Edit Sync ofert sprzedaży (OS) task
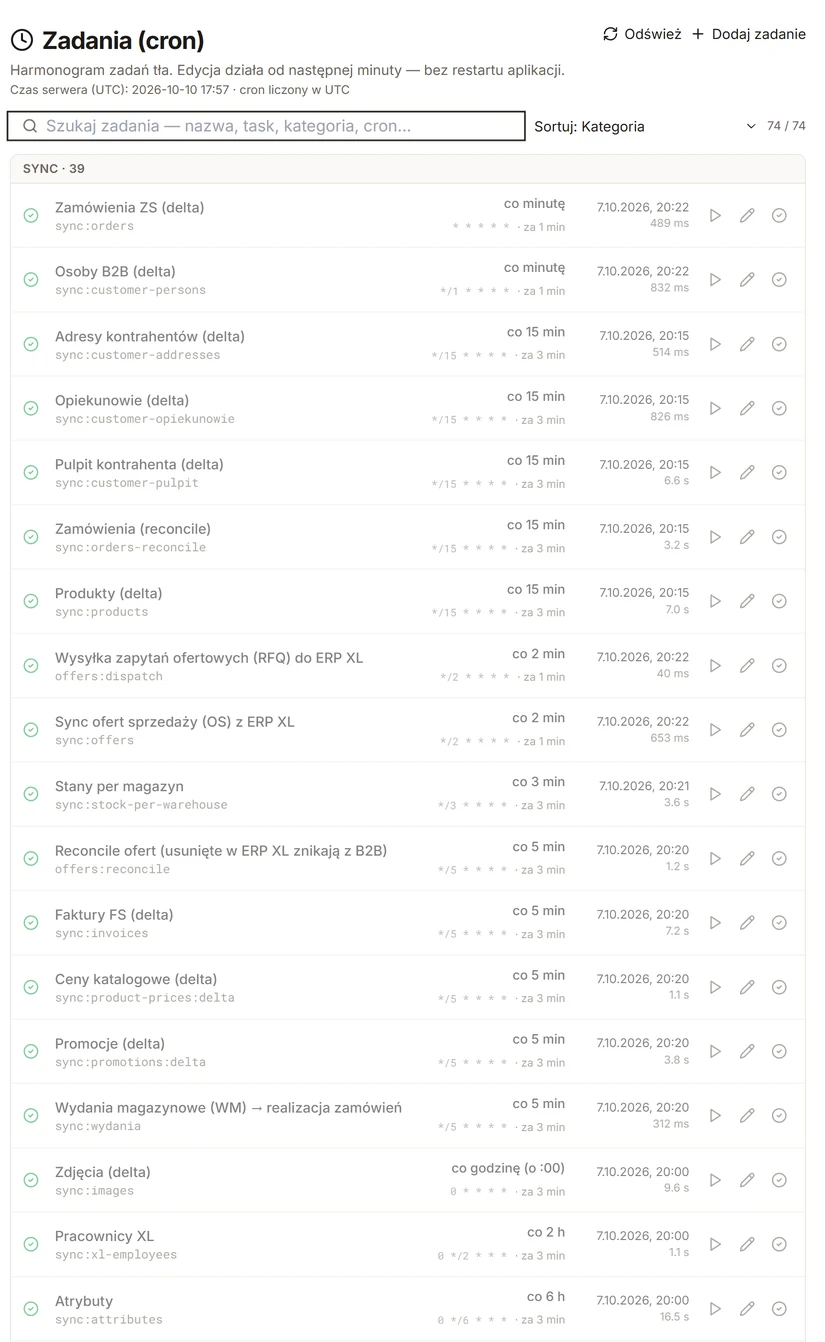Image resolution: width=825 pixels, height=1342 pixels. [747, 730]
